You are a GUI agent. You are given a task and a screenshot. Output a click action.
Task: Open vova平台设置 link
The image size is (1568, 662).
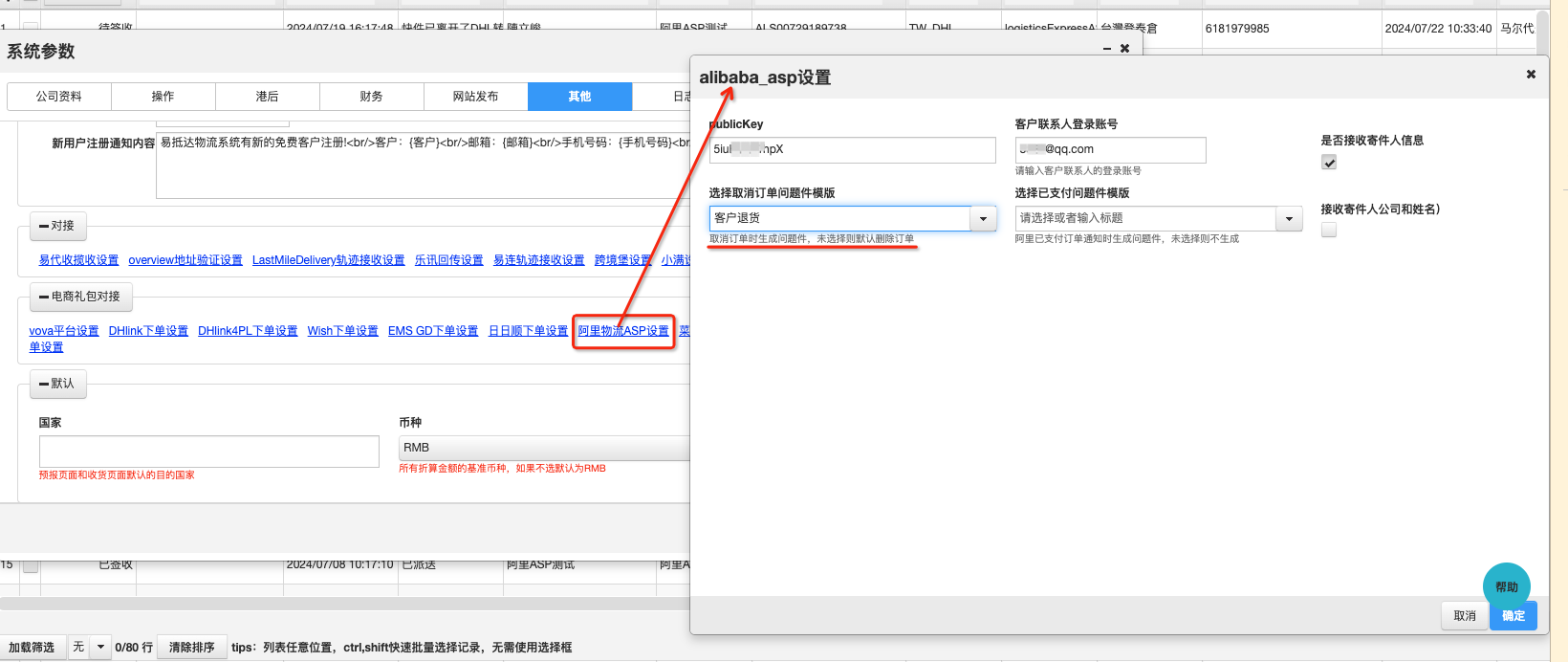tap(64, 331)
